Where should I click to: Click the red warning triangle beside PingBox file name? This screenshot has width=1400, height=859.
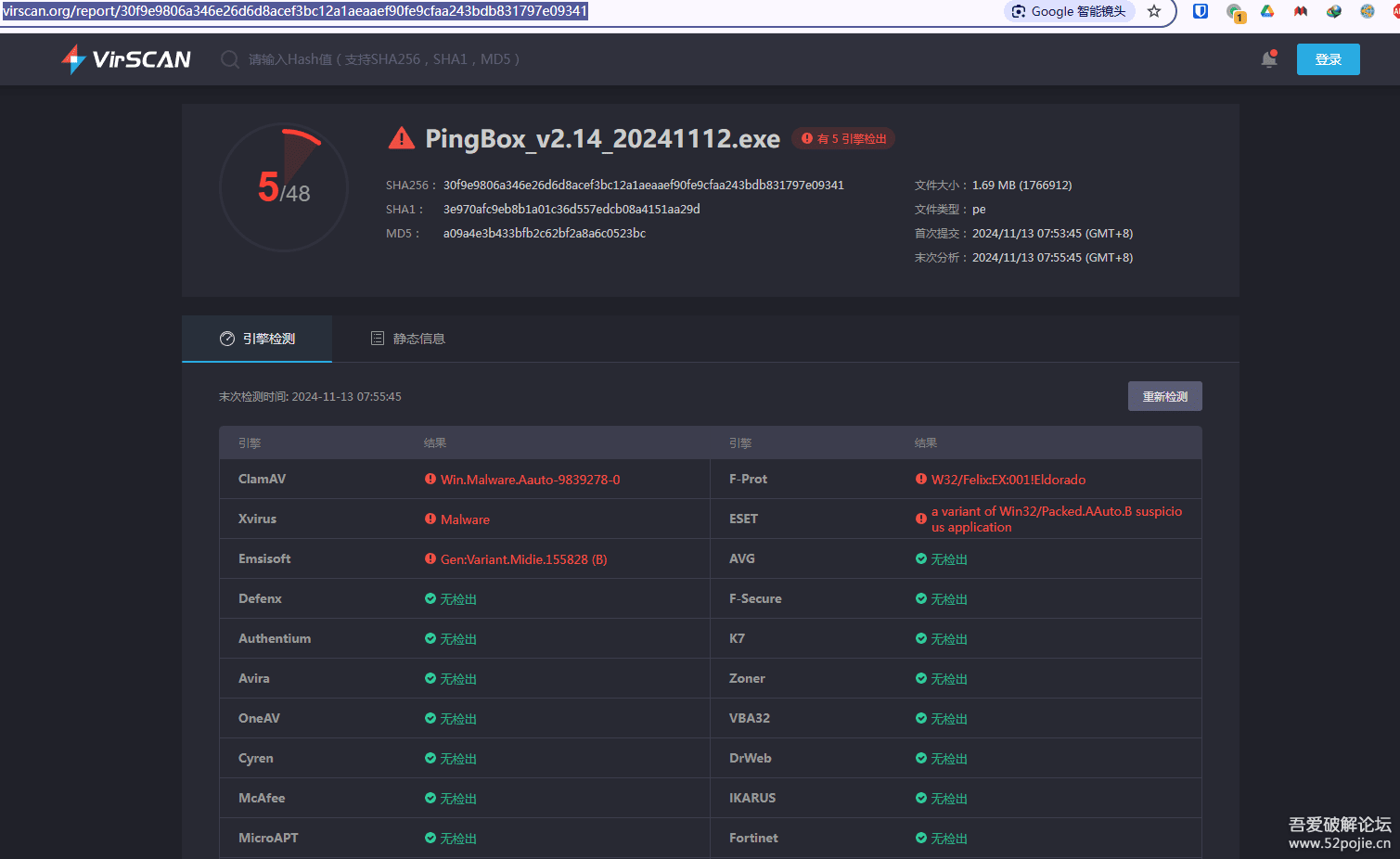tap(401, 138)
